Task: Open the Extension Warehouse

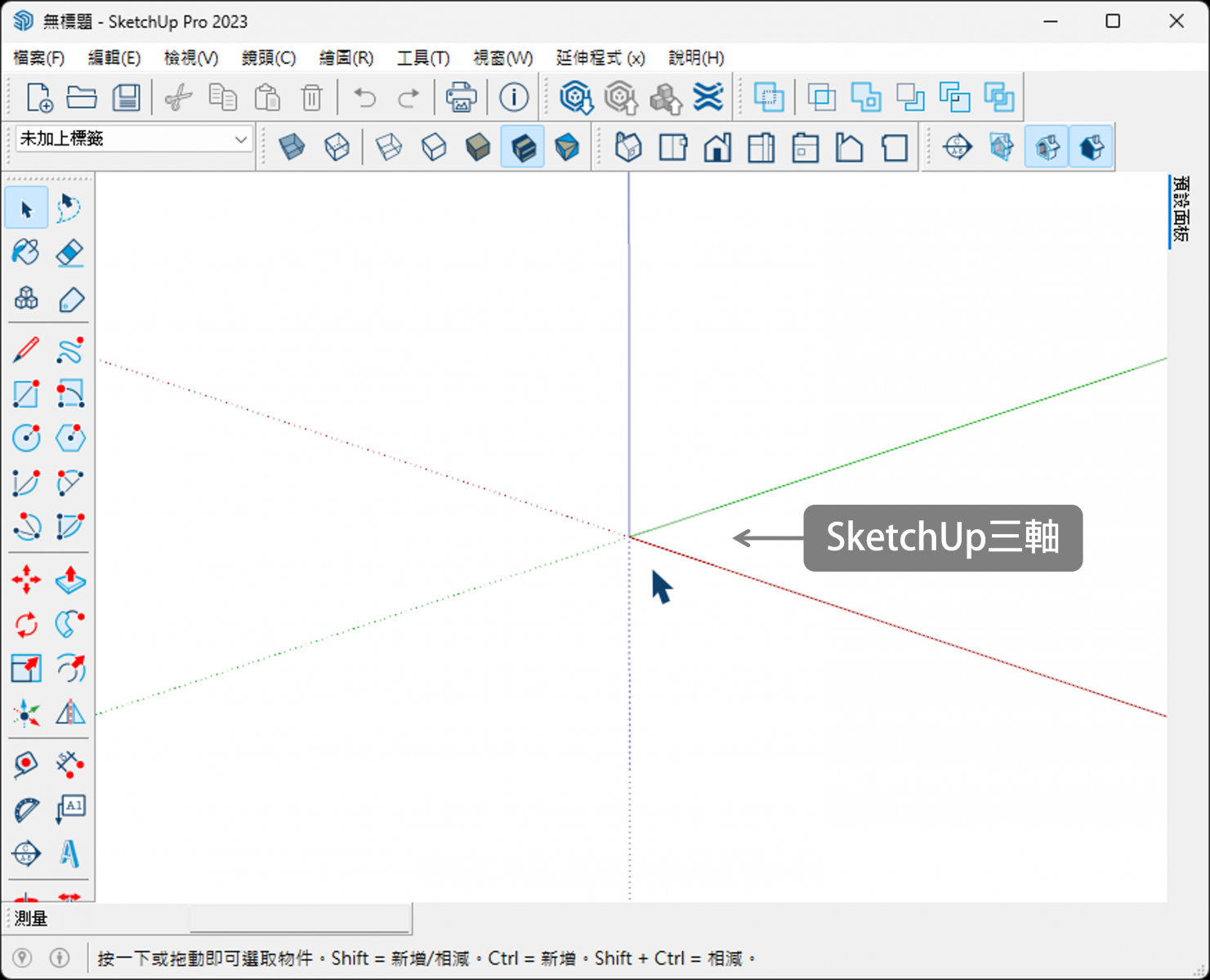Action: click(x=708, y=97)
